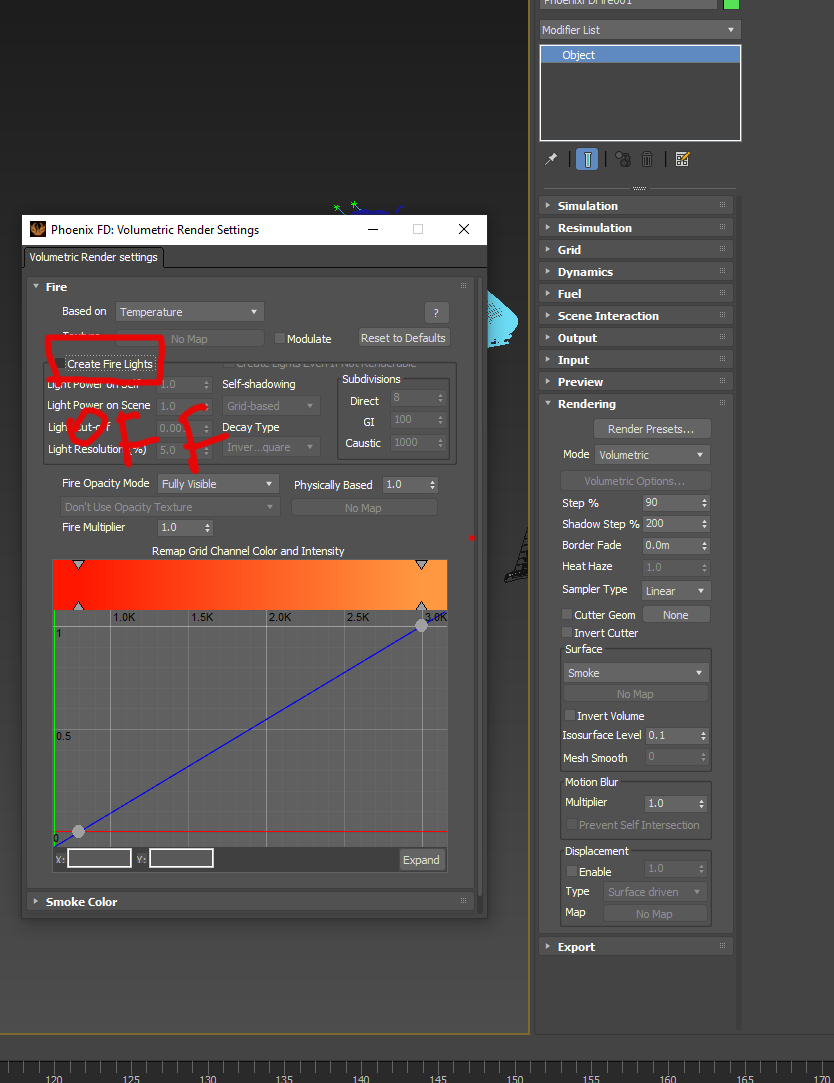Click Fire Multiplier spinner arrows
This screenshot has width=834, height=1083.
pyautogui.click(x=207, y=528)
